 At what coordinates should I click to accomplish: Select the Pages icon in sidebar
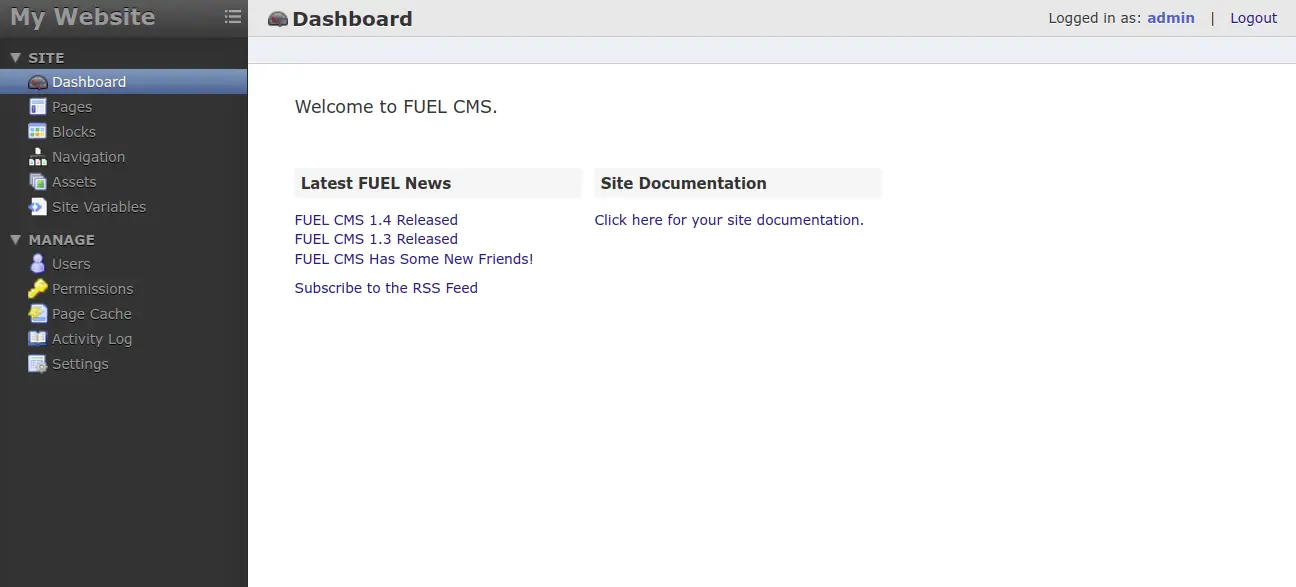pyautogui.click(x=36, y=106)
